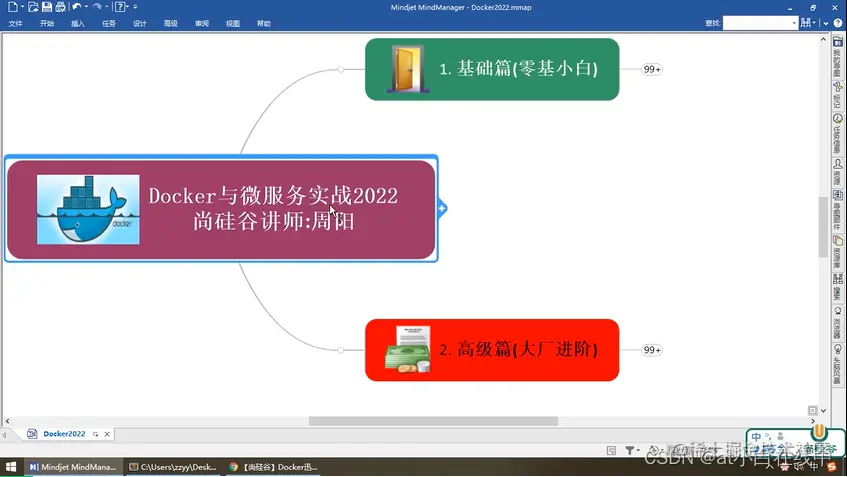Open the 资源库 library side panel
847x477 pixels.
click(837, 252)
